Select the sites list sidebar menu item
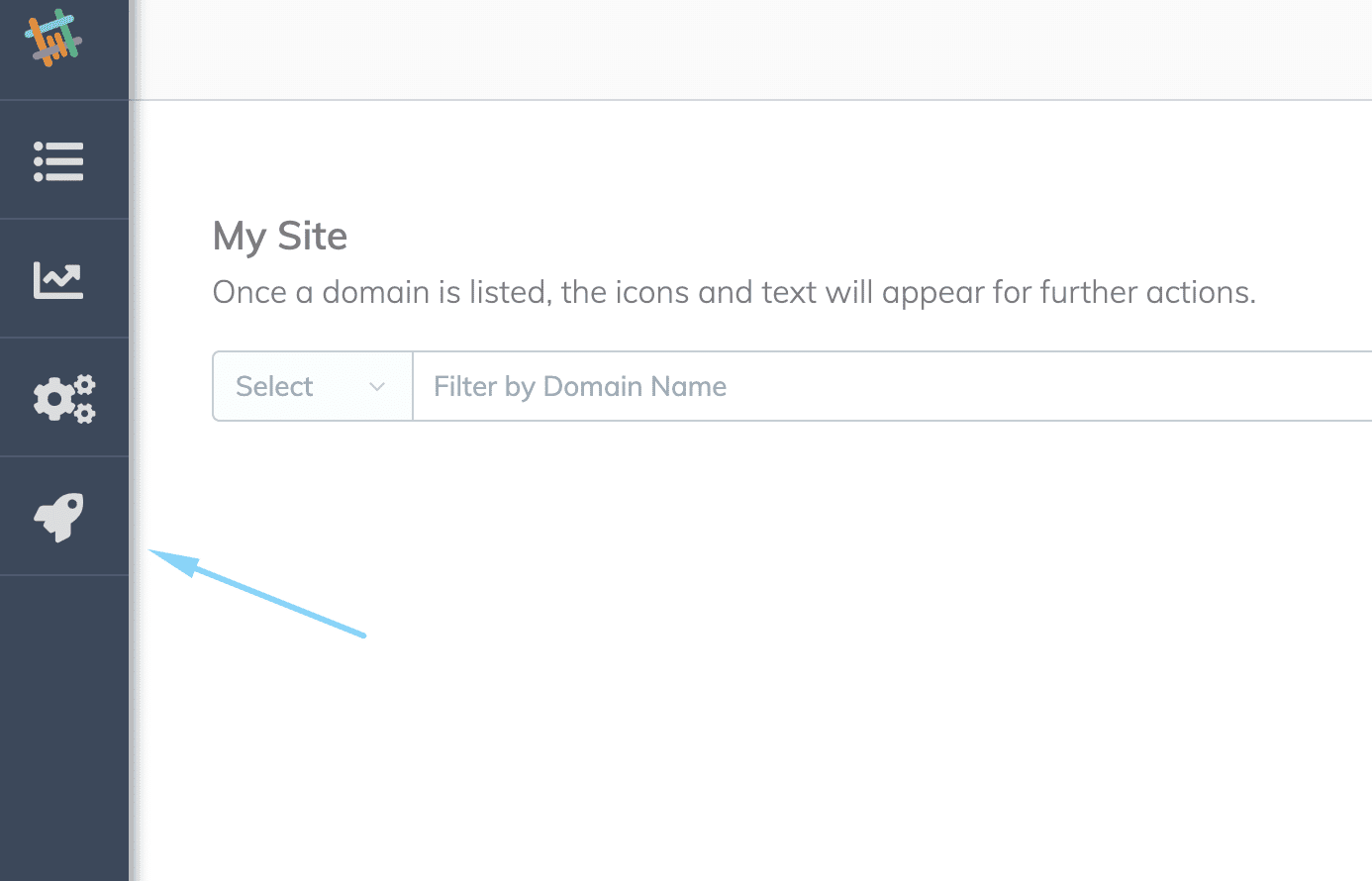Image resolution: width=1372 pixels, height=881 pixels. pyautogui.click(x=64, y=160)
